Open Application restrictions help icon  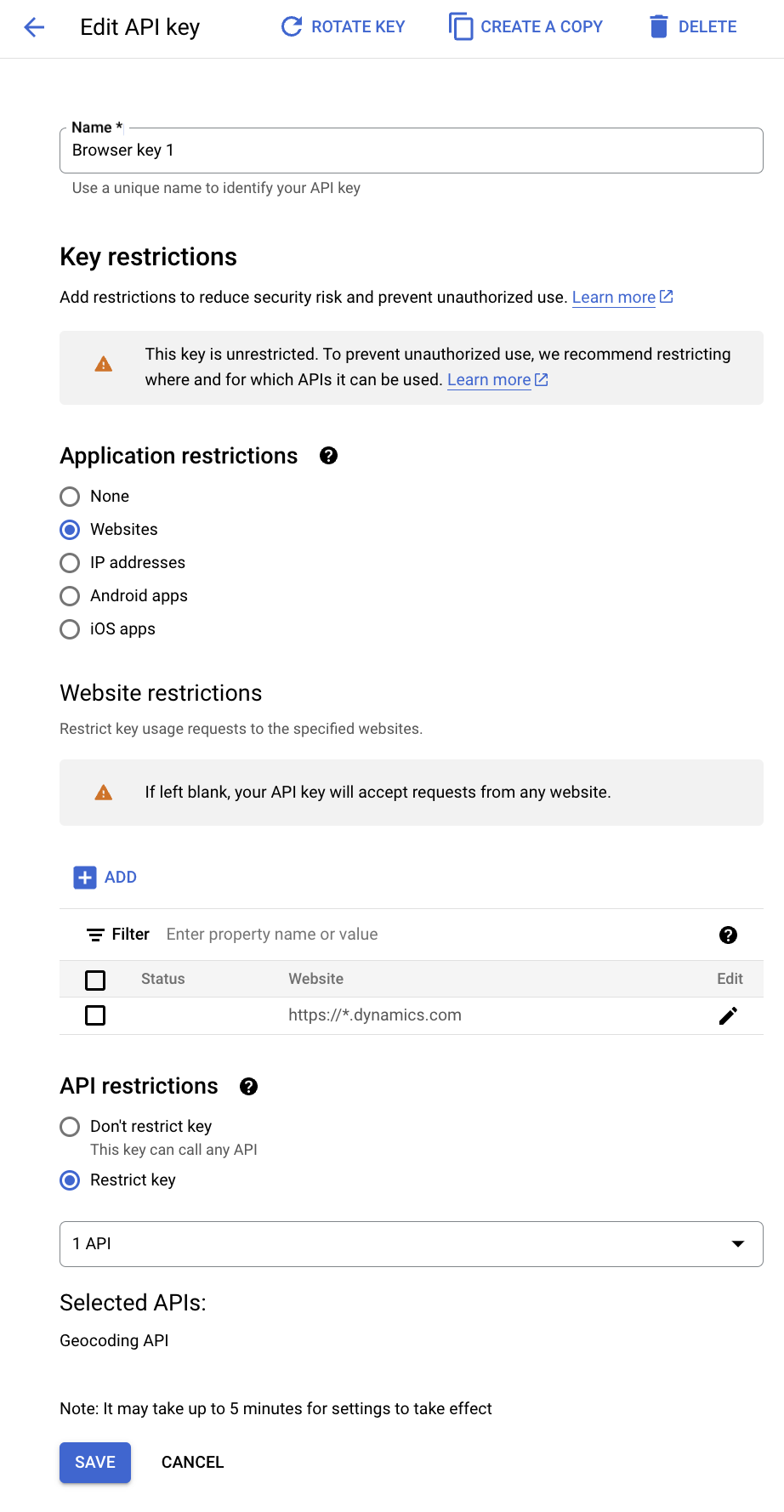pos(328,456)
